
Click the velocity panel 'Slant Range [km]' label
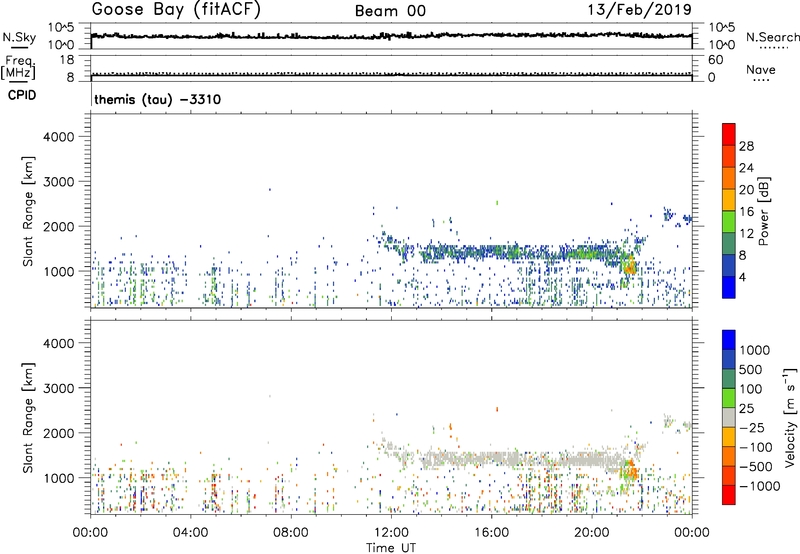28,417
